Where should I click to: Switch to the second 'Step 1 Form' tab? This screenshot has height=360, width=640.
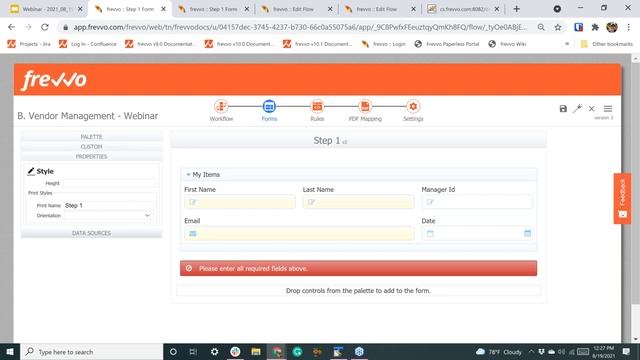point(214,9)
